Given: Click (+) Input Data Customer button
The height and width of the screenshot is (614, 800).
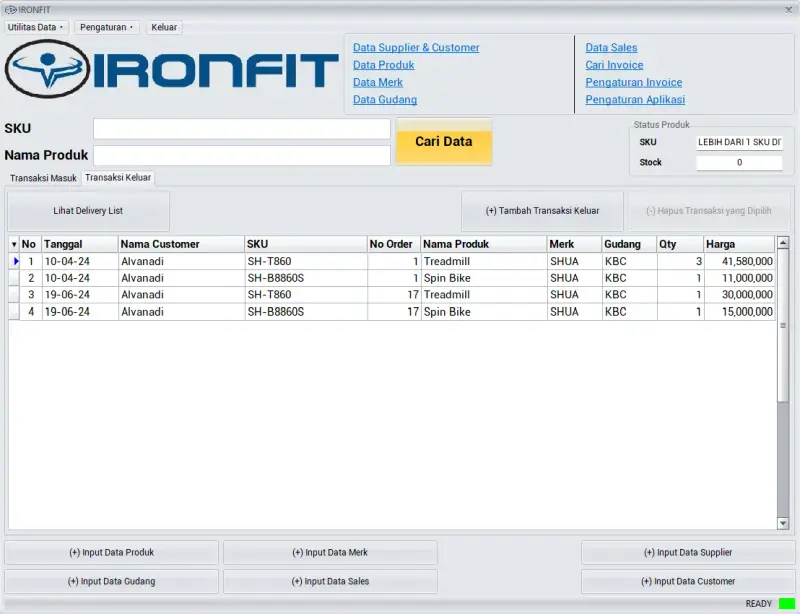Looking at the screenshot, I should pyautogui.click(x=688, y=581).
